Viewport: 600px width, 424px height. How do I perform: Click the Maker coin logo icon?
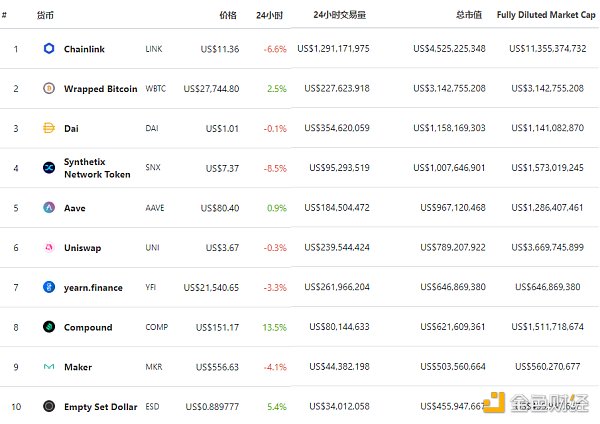[49, 367]
